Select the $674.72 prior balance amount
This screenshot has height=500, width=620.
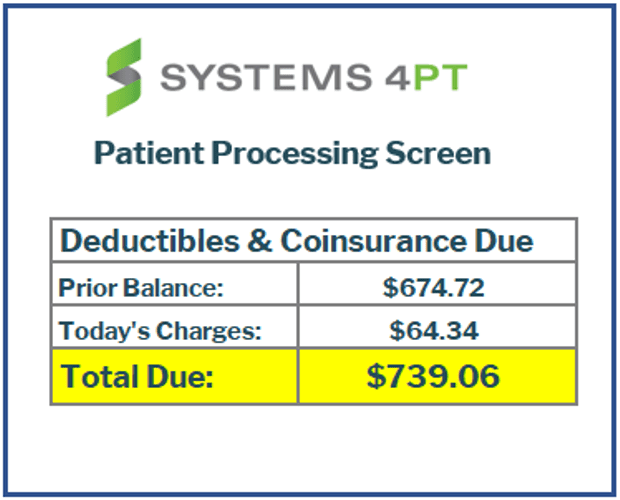(x=434, y=288)
